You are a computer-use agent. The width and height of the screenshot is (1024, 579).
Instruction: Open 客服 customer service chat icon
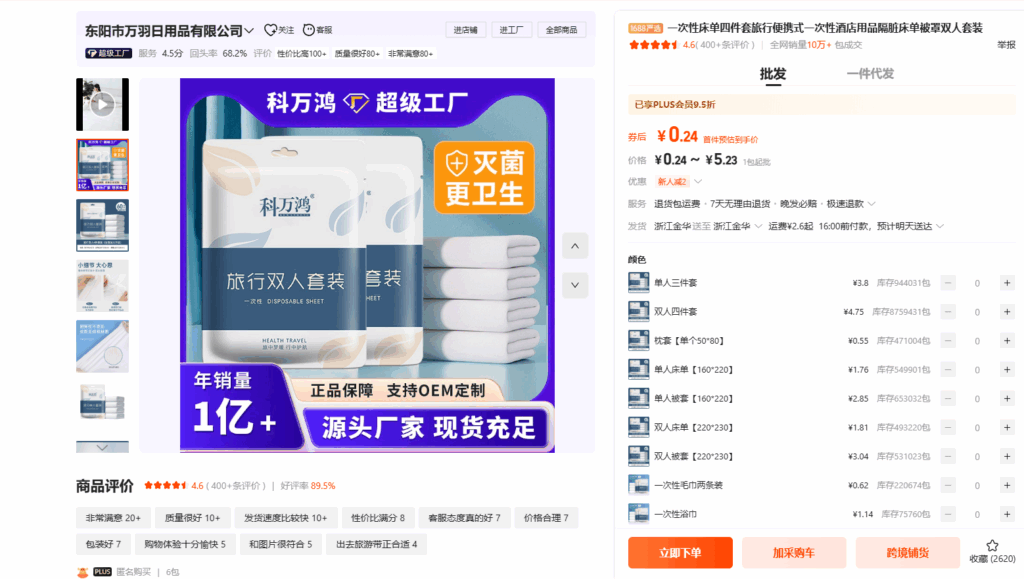pyautogui.click(x=309, y=30)
